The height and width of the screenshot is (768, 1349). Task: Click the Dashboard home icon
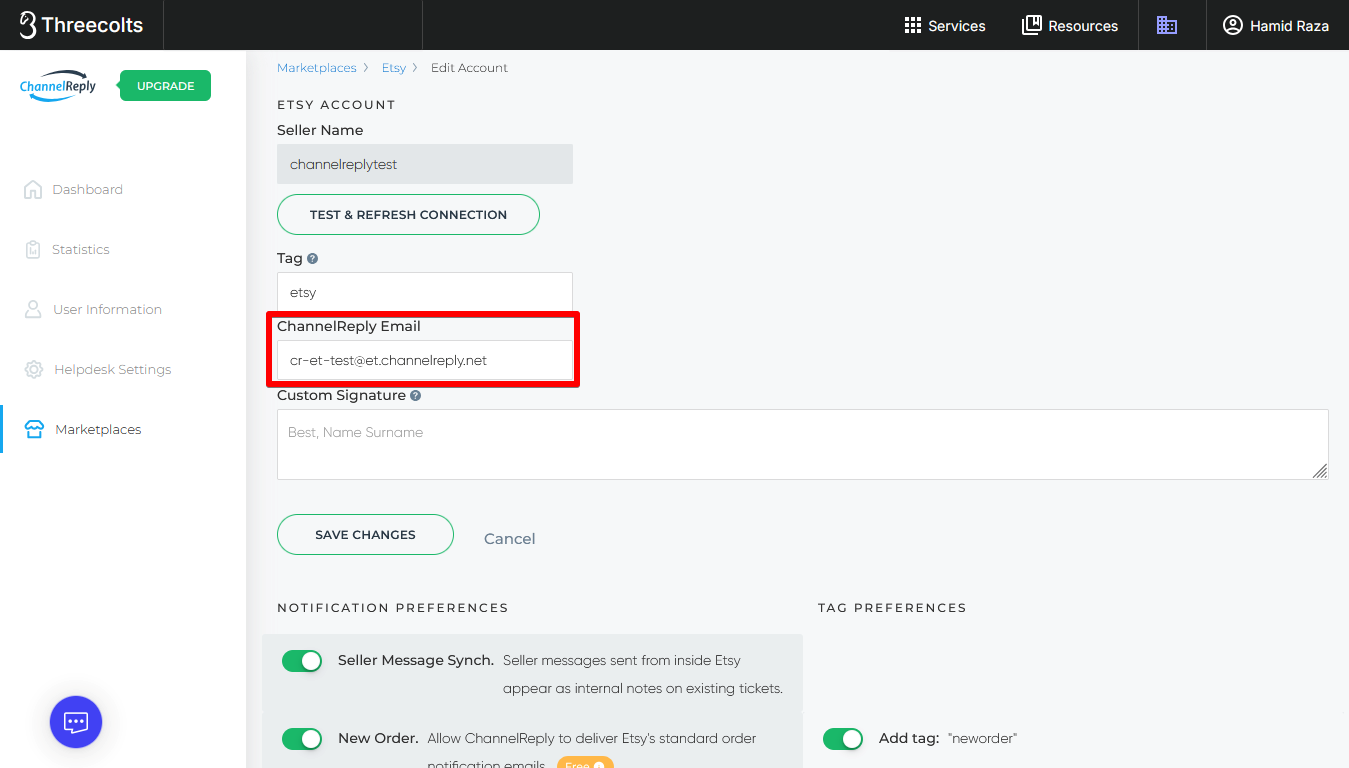tap(33, 189)
